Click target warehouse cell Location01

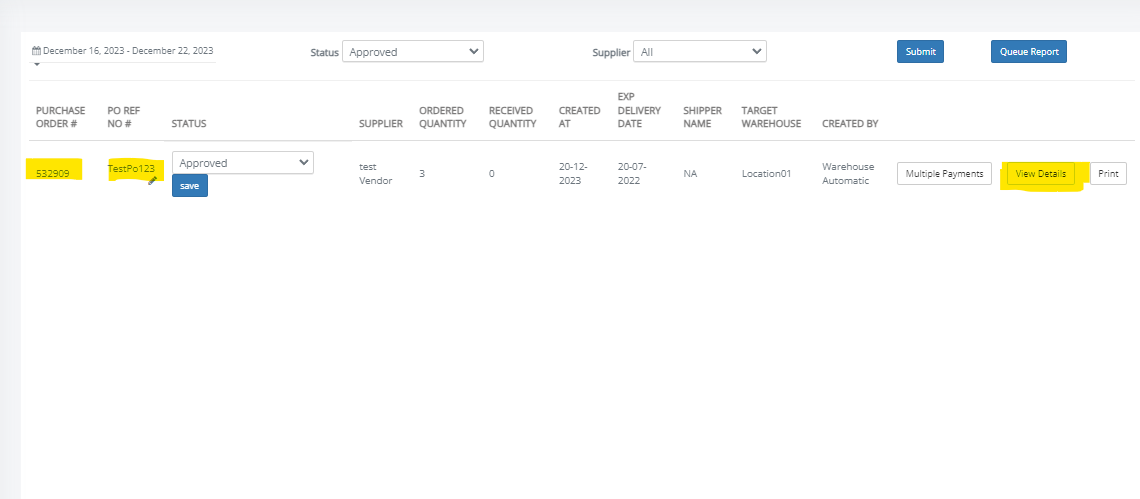767,174
